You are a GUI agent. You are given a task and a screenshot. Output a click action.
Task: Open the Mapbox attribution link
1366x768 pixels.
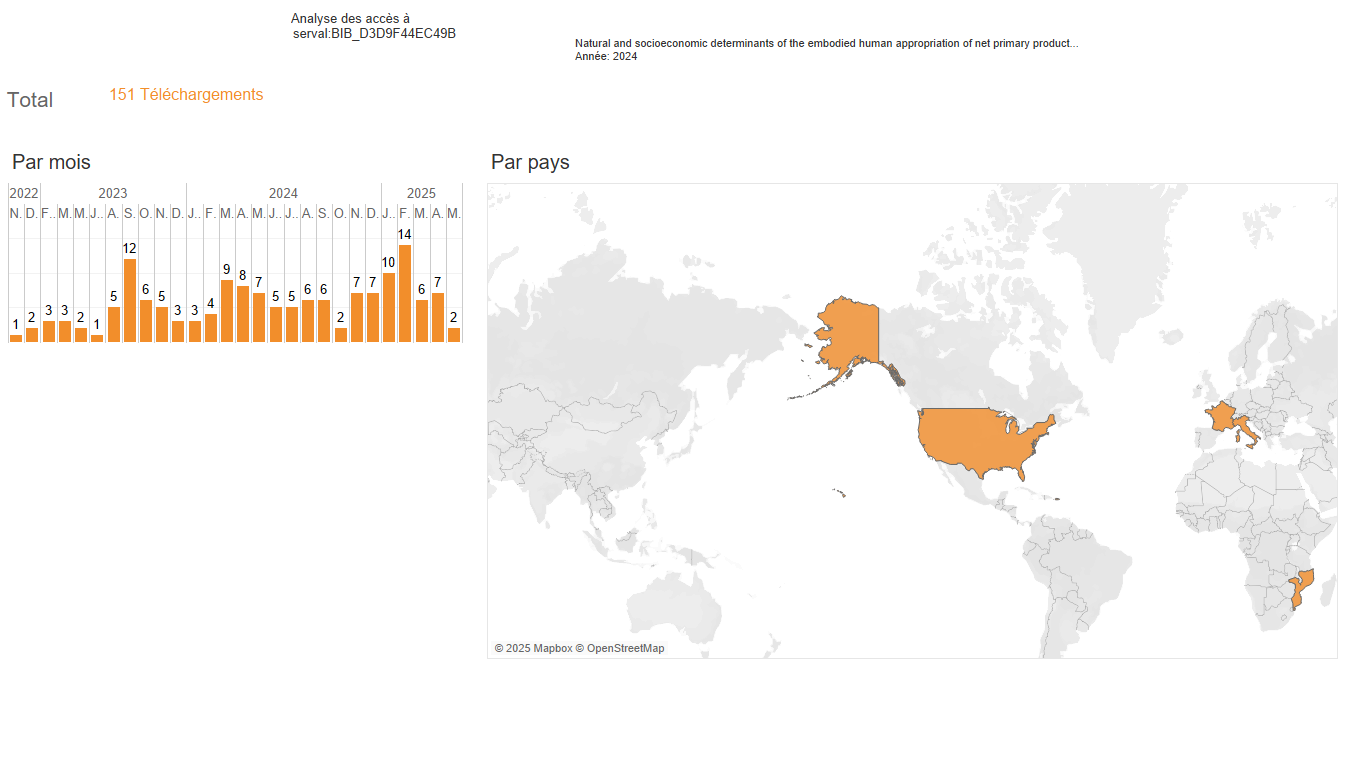click(533, 648)
